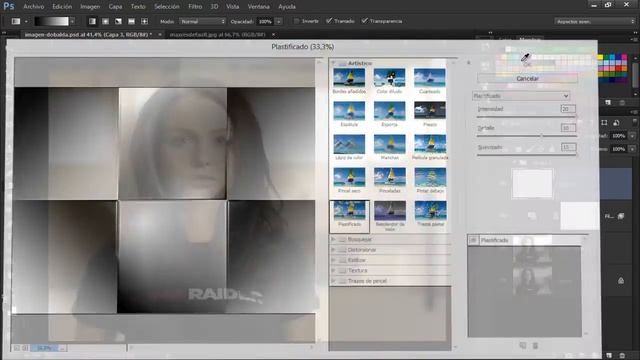
Task: Choose the Pincel seco filter thumbnail
Action: [x=349, y=177]
